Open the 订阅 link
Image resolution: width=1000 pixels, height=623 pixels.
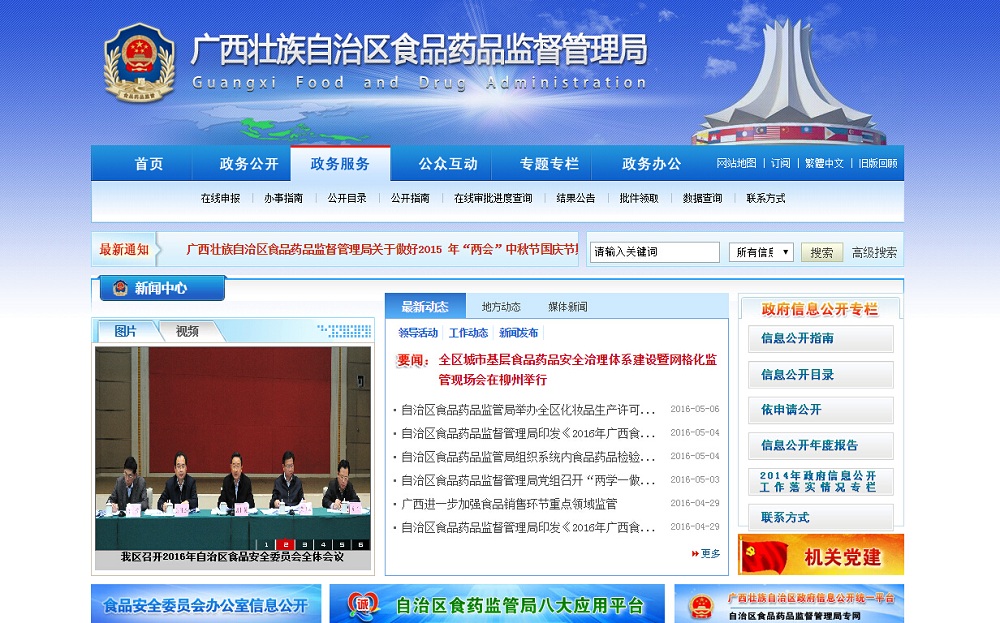click(780, 163)
